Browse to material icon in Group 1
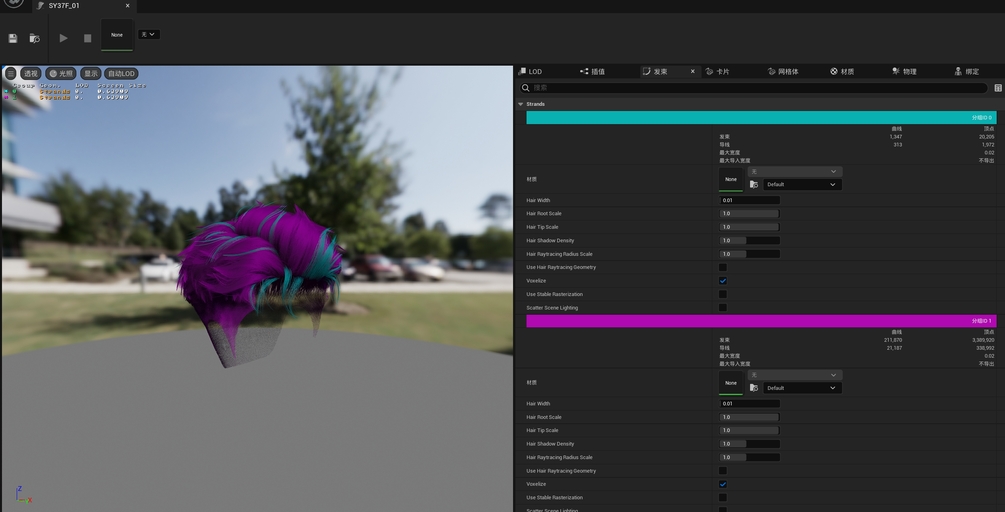 [x=754, y=388]
